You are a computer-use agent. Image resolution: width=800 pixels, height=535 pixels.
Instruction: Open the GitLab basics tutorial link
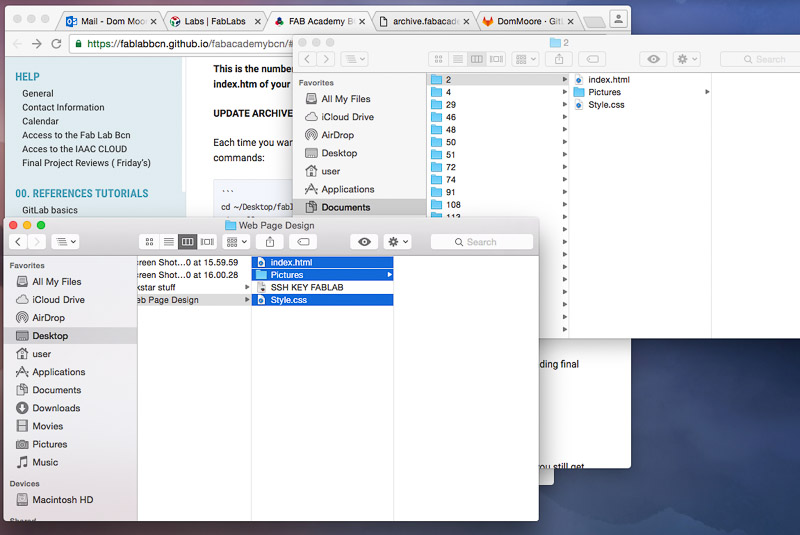[x=50, y=210]
